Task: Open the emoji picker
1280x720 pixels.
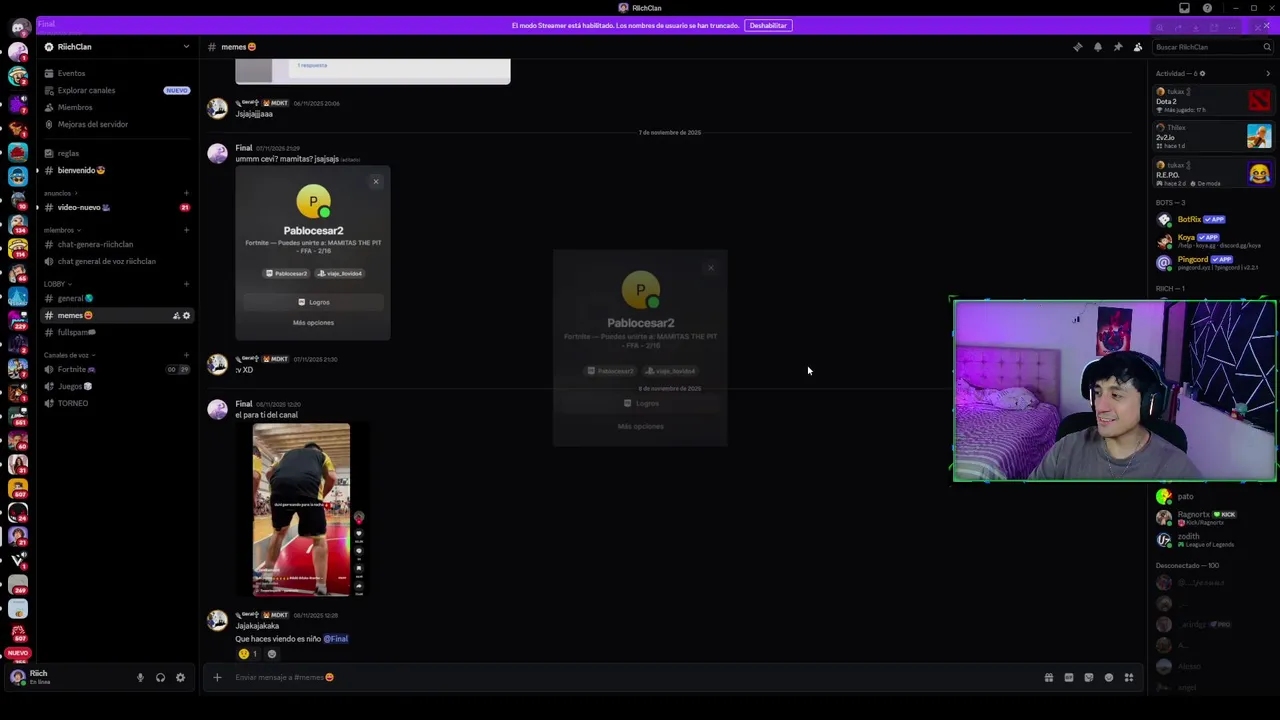Action: tap(1109, 678)
